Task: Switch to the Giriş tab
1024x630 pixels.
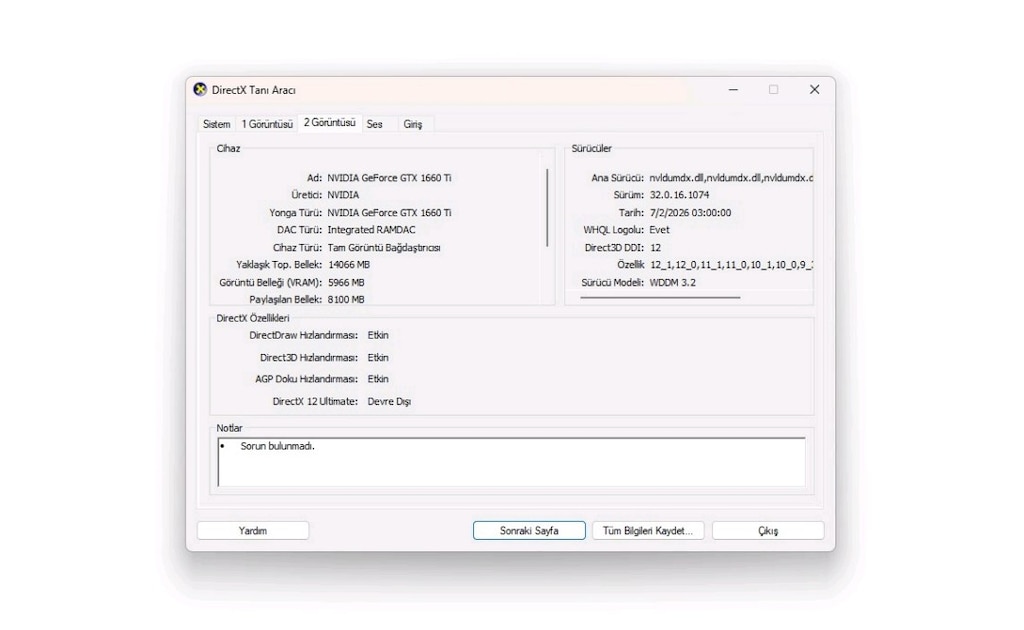Action: (413, 124)
